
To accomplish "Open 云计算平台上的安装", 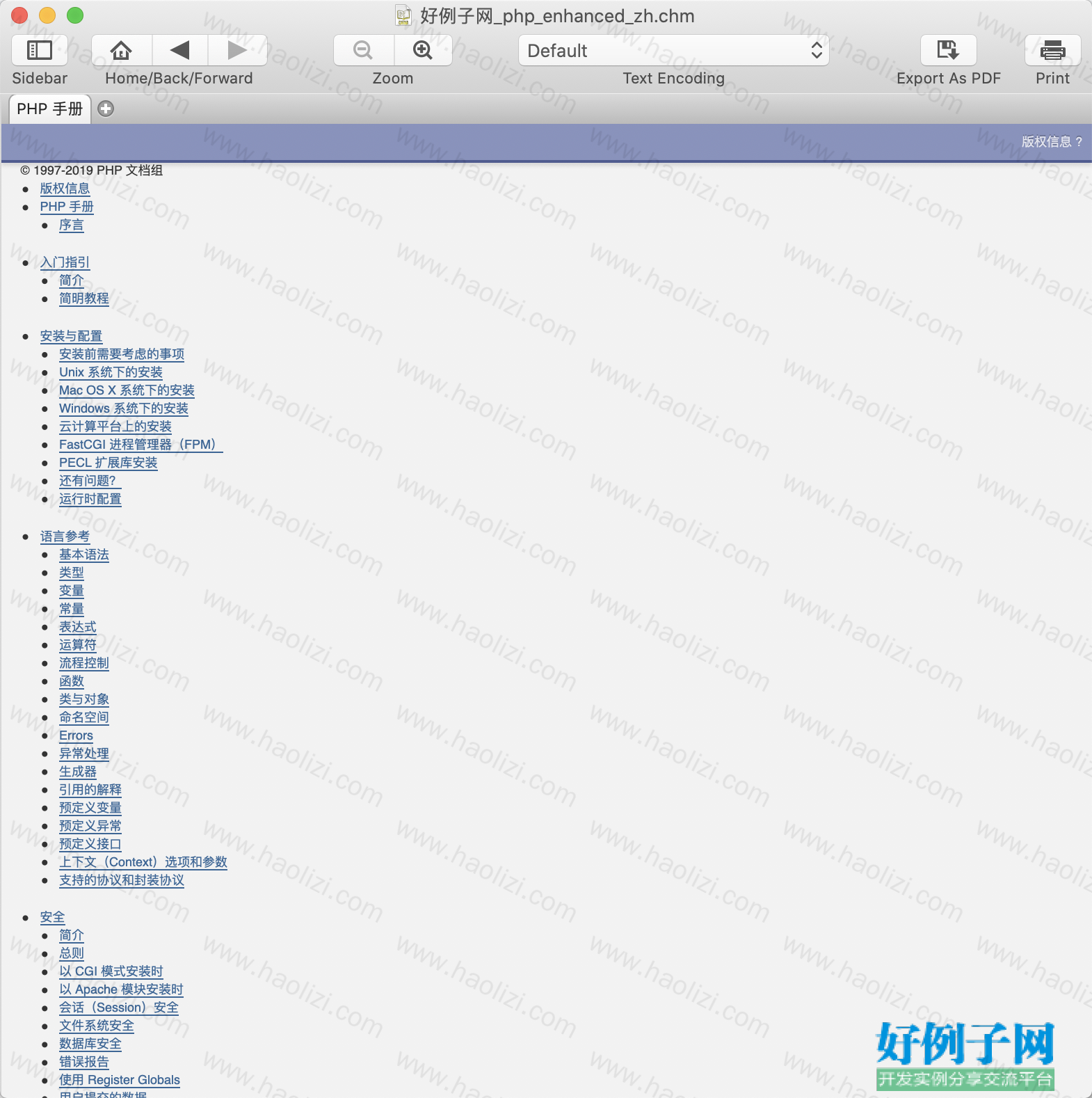I will point(115,427).
